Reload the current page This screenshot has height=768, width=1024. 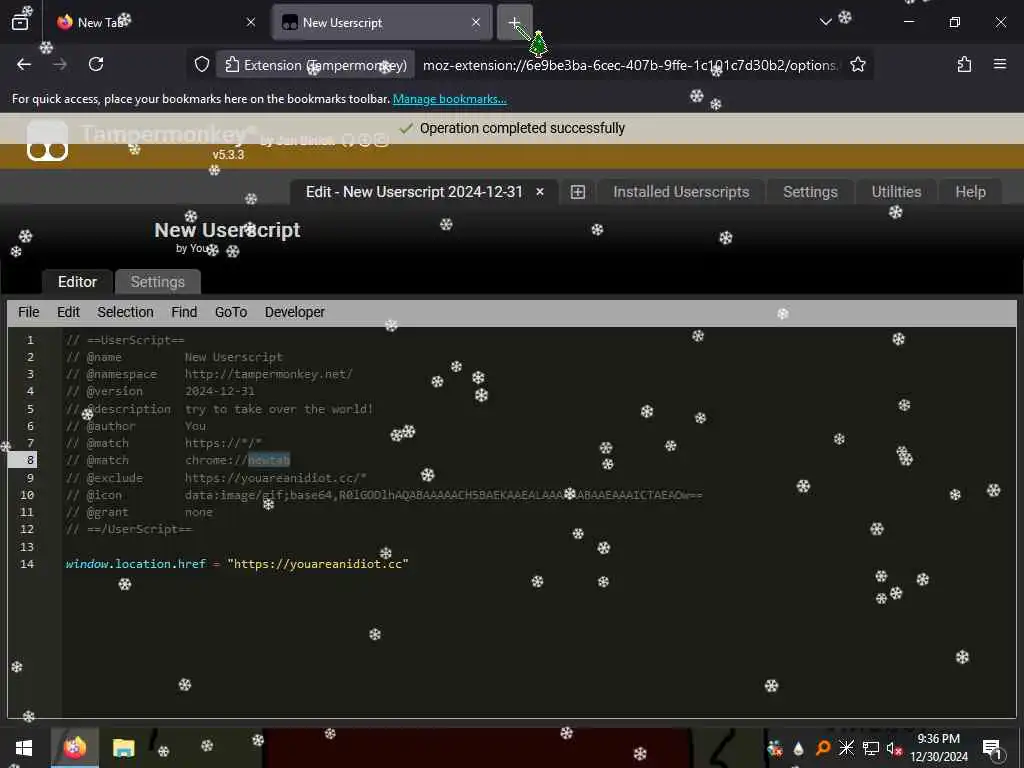pyautogui.click(x=96, y=65)
